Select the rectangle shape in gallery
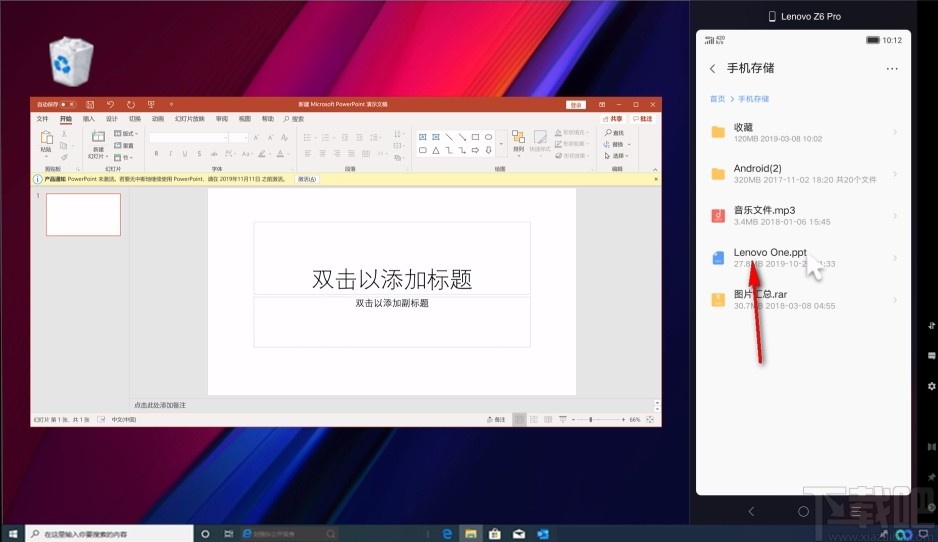This screenshot has height=542, width=938. [x=475, y=137]
